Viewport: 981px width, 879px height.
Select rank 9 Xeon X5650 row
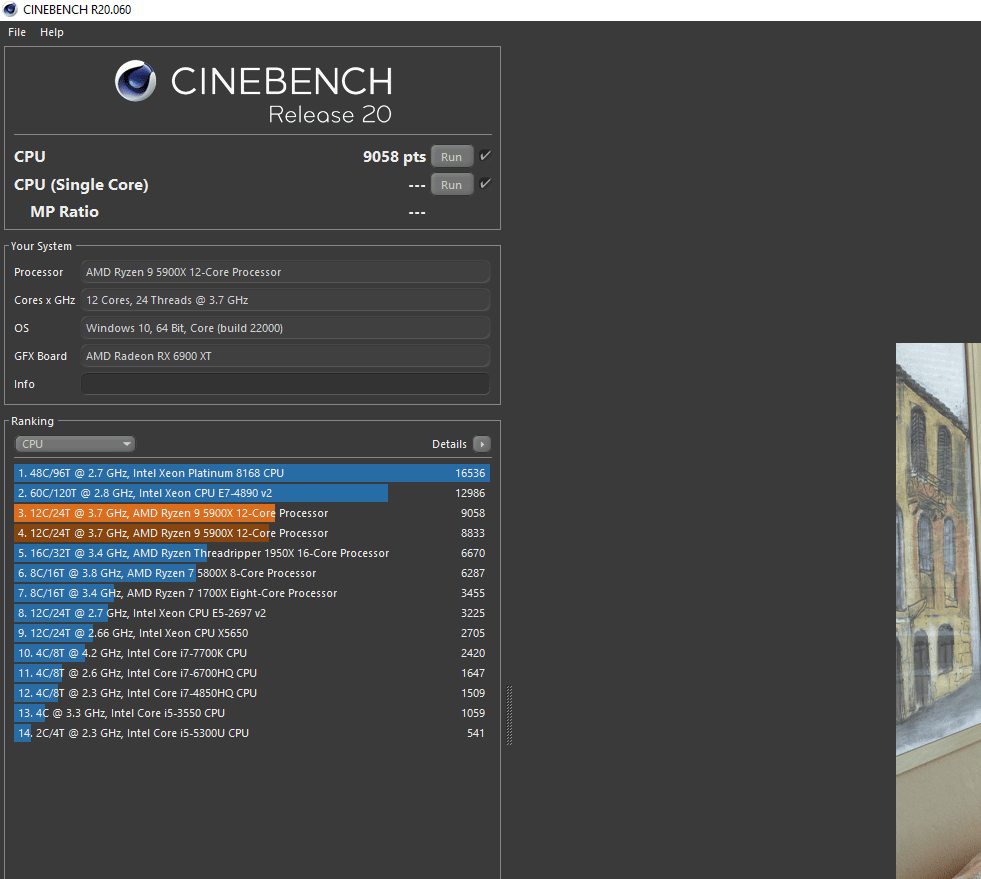tap(252, 633)
